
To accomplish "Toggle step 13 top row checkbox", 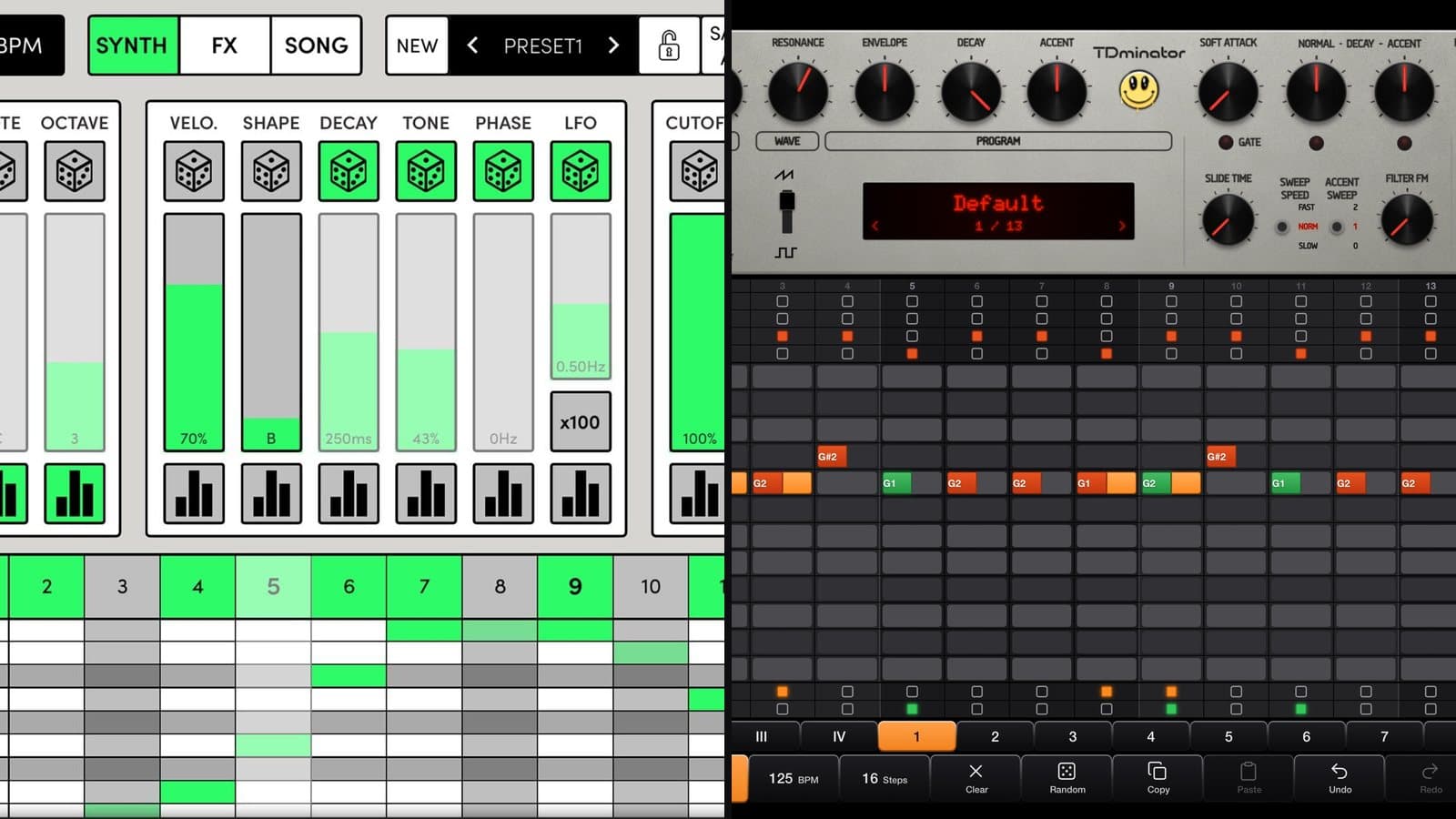I will coord(1431,301).
